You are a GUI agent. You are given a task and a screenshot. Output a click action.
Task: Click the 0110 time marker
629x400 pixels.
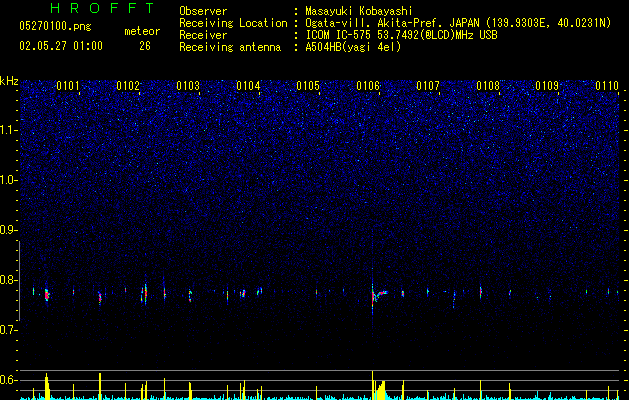click(x=607, y=86)
